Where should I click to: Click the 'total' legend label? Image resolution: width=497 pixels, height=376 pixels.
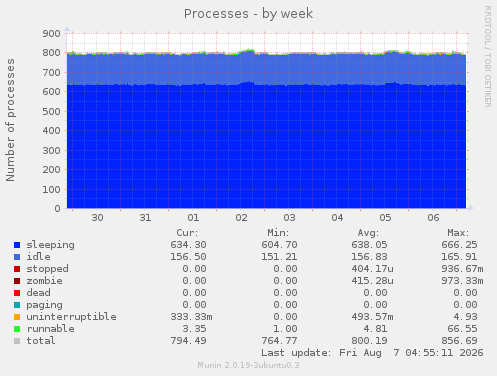click(x=41, y=341)
